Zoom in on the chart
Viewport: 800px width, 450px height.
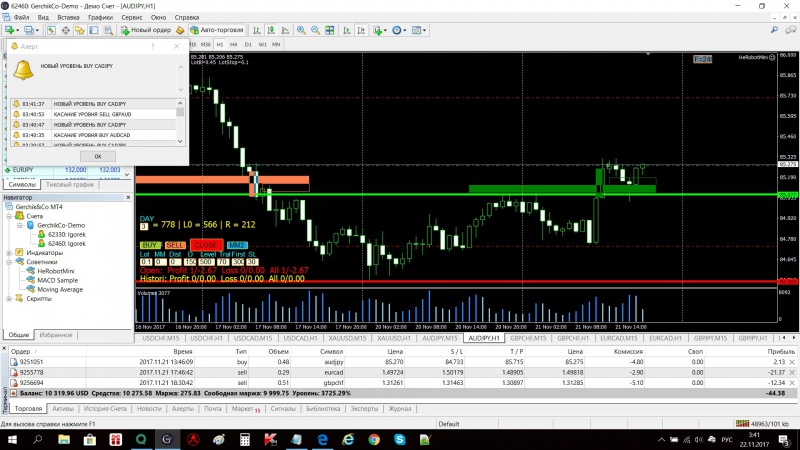(x=301, y=30)
